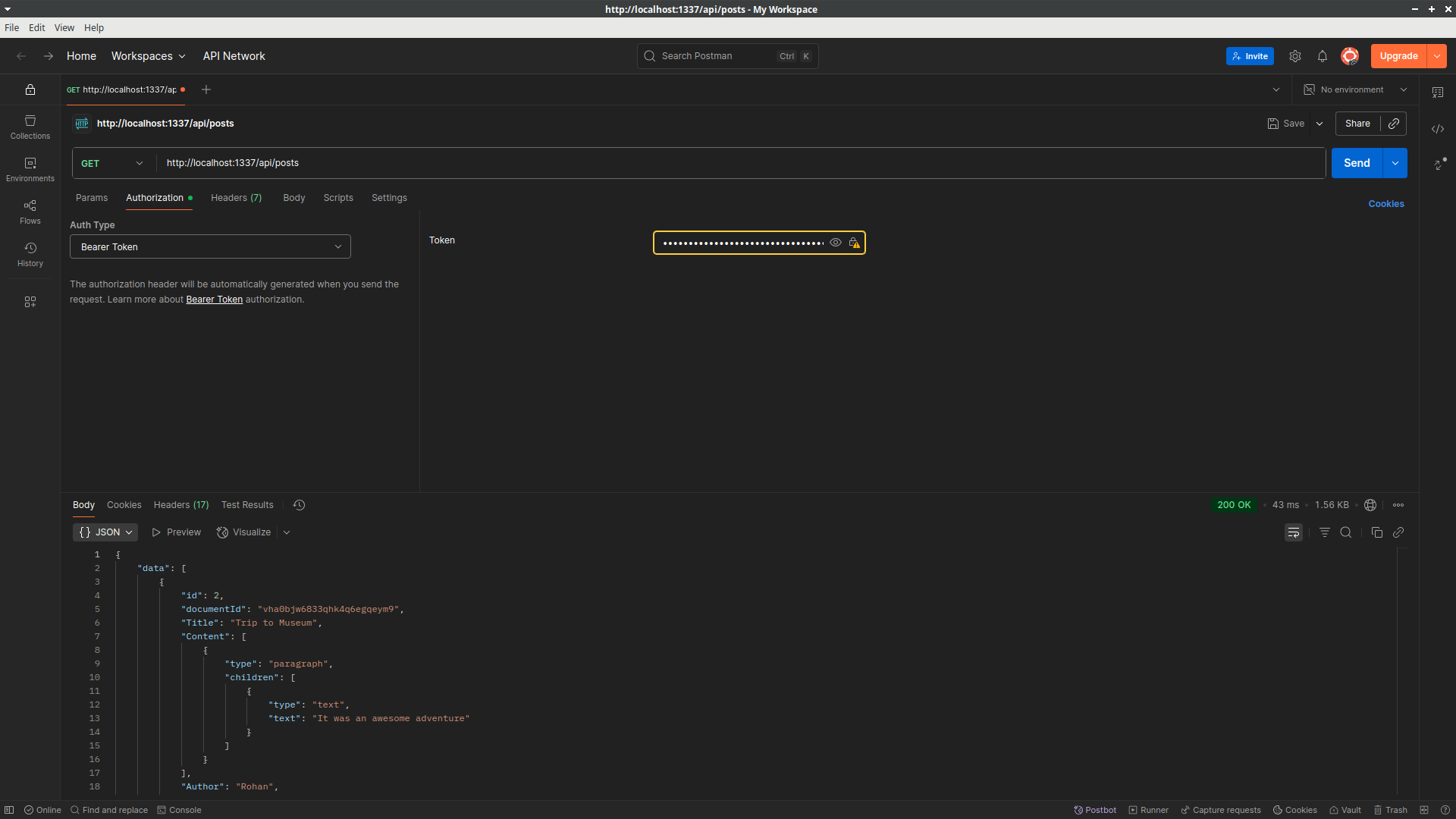Toggle the sidebar layout icon in status bar

pos(9,810)
